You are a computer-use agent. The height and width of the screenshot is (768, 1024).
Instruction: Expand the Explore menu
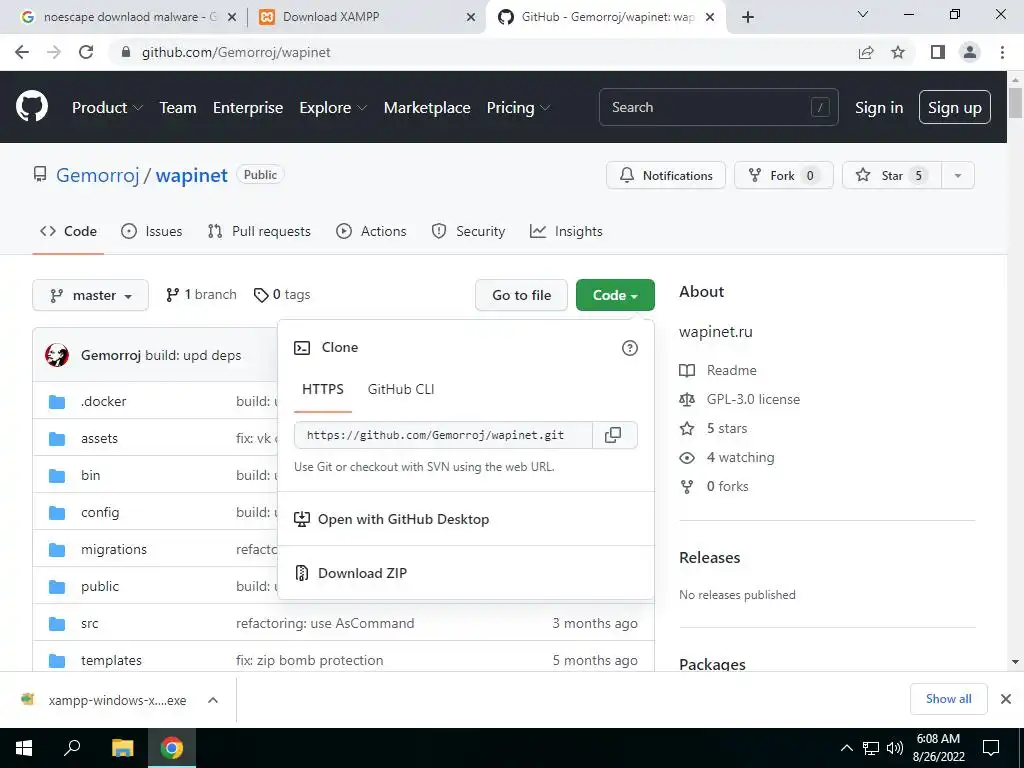pyautogui.click(x=333, y=108)
